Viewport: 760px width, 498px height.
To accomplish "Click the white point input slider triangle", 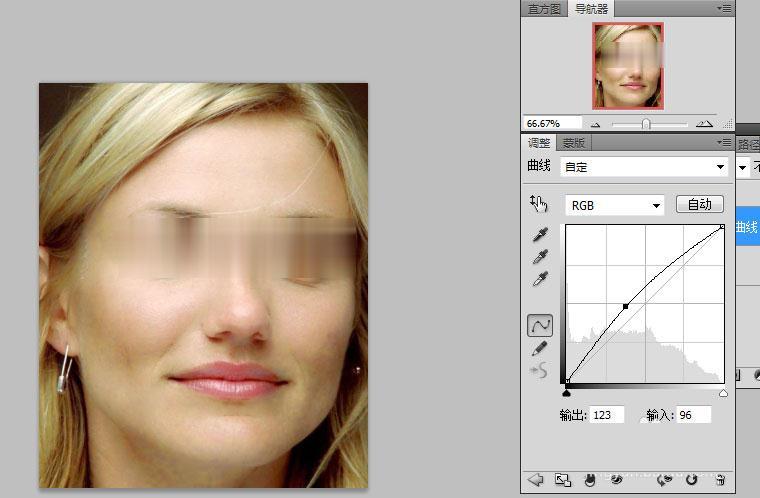I will click(x=723, y=393).
